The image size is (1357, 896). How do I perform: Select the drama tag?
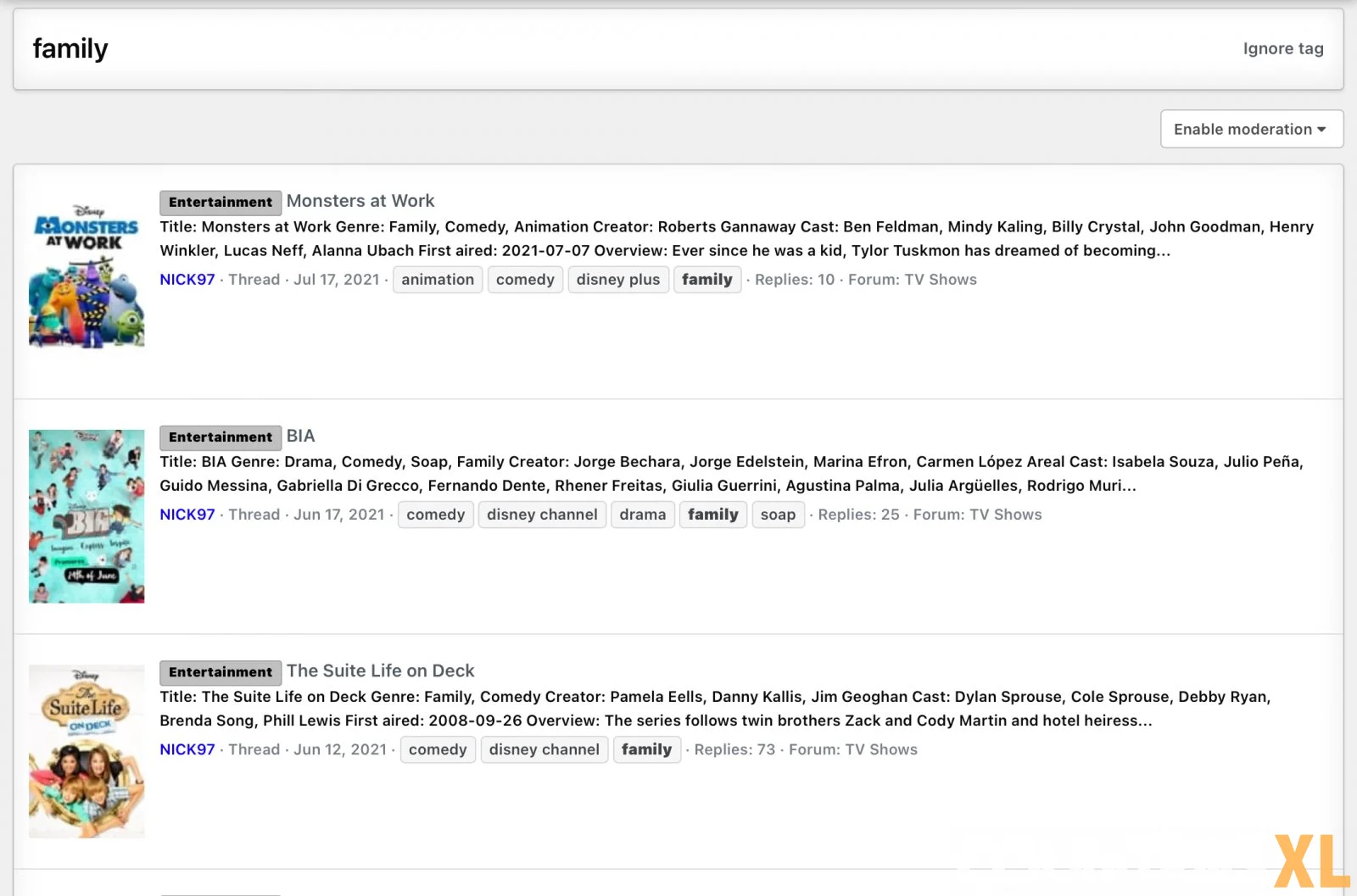643,515
